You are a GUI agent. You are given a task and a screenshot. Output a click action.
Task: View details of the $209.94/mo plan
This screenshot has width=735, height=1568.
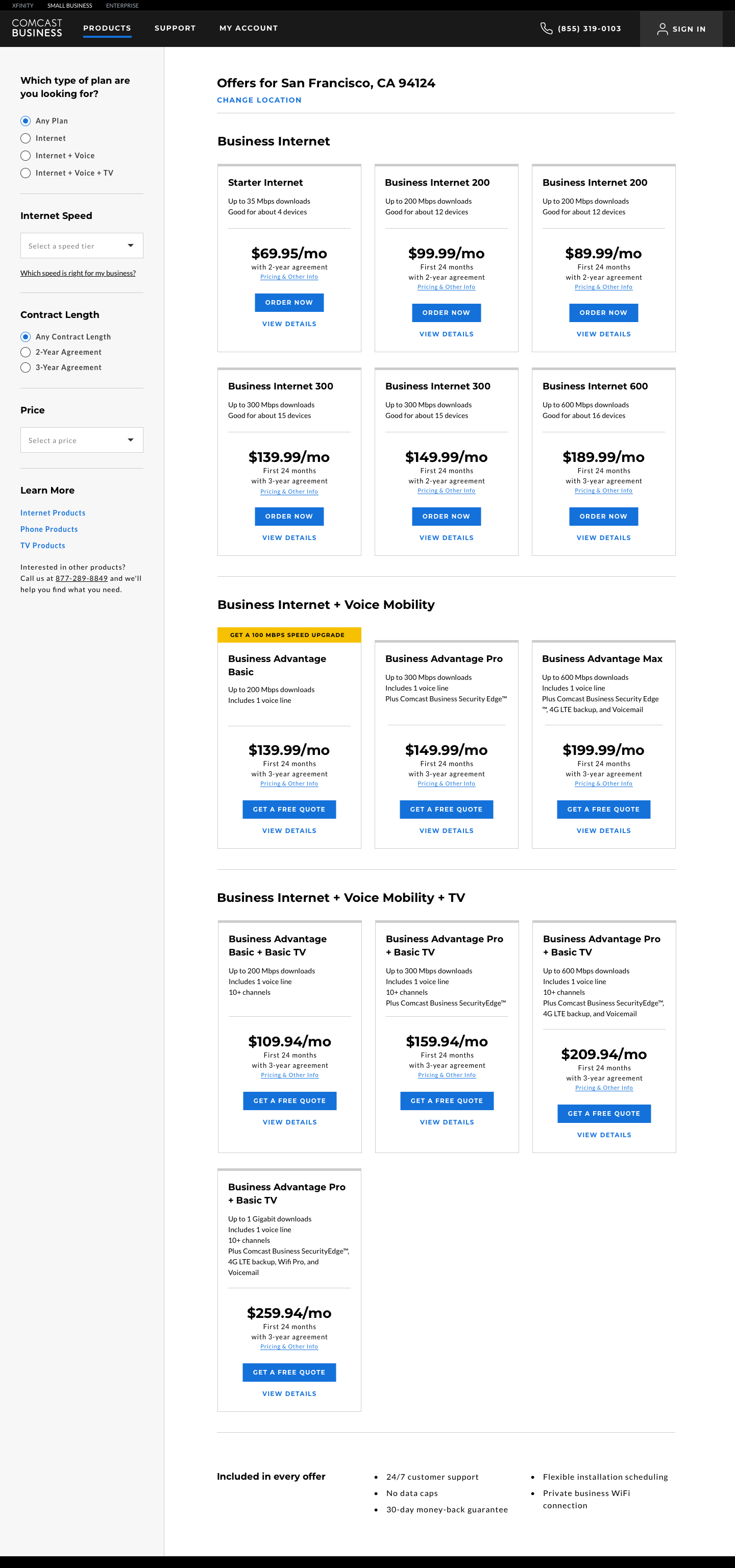[x=604, y=1135]
